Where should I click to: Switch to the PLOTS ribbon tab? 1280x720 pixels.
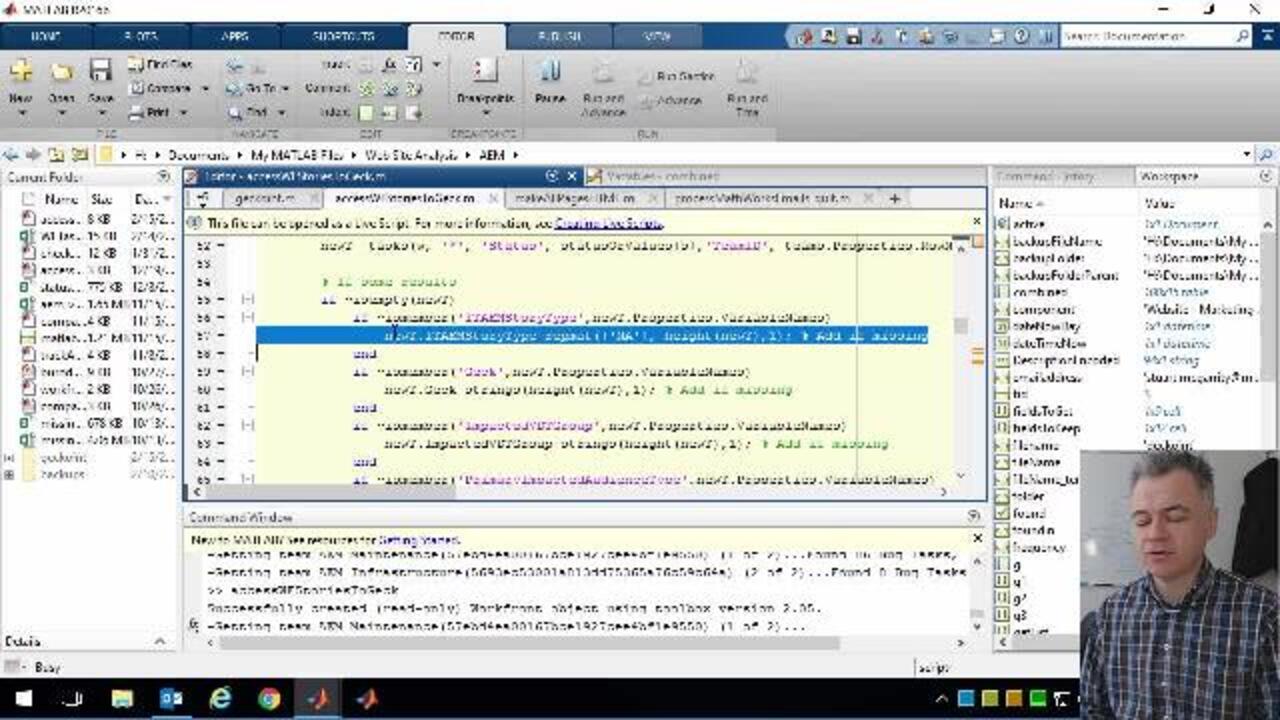tap(140, 36)
